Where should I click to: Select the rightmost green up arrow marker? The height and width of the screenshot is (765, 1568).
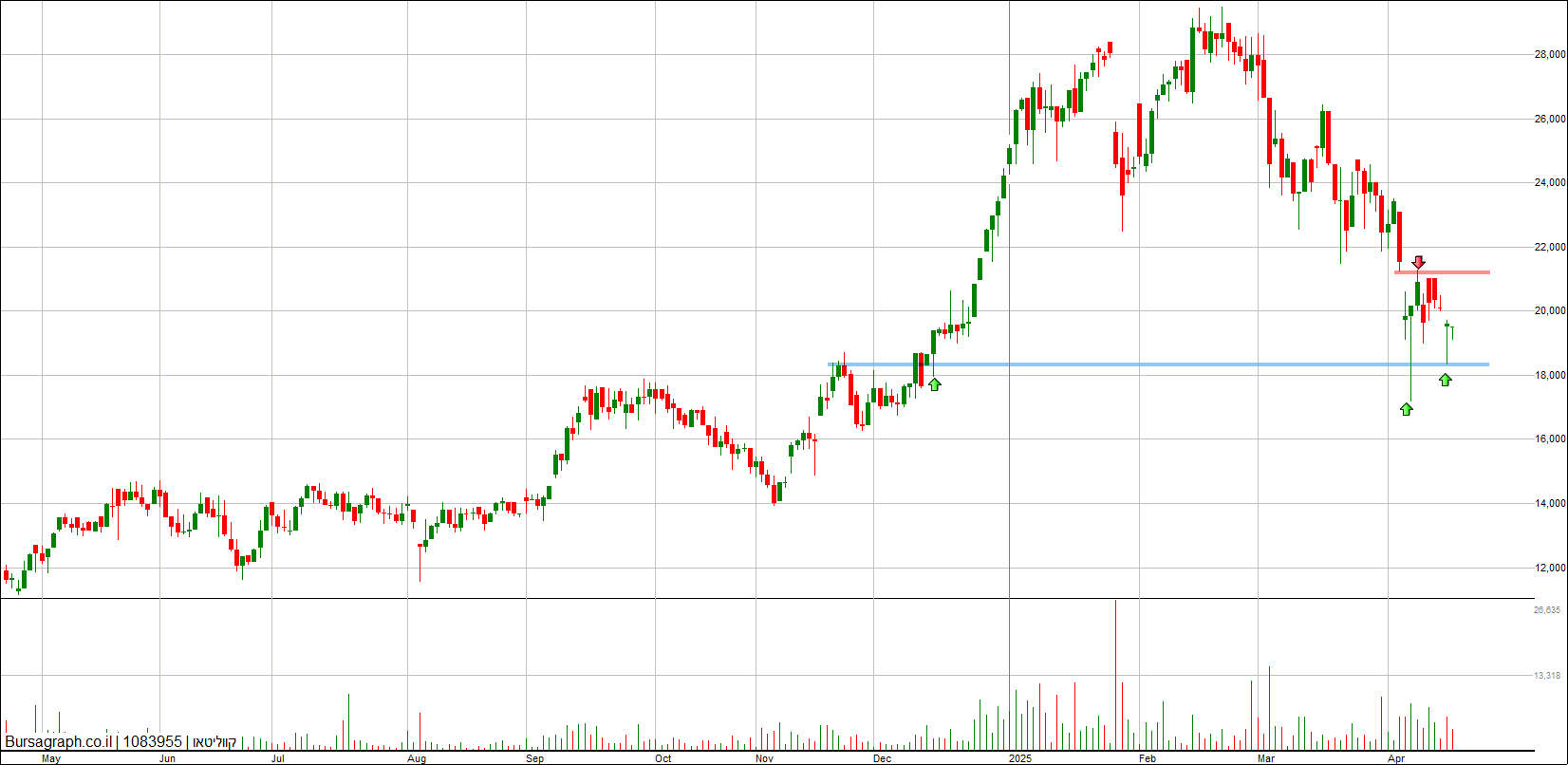coord(1446,380)
